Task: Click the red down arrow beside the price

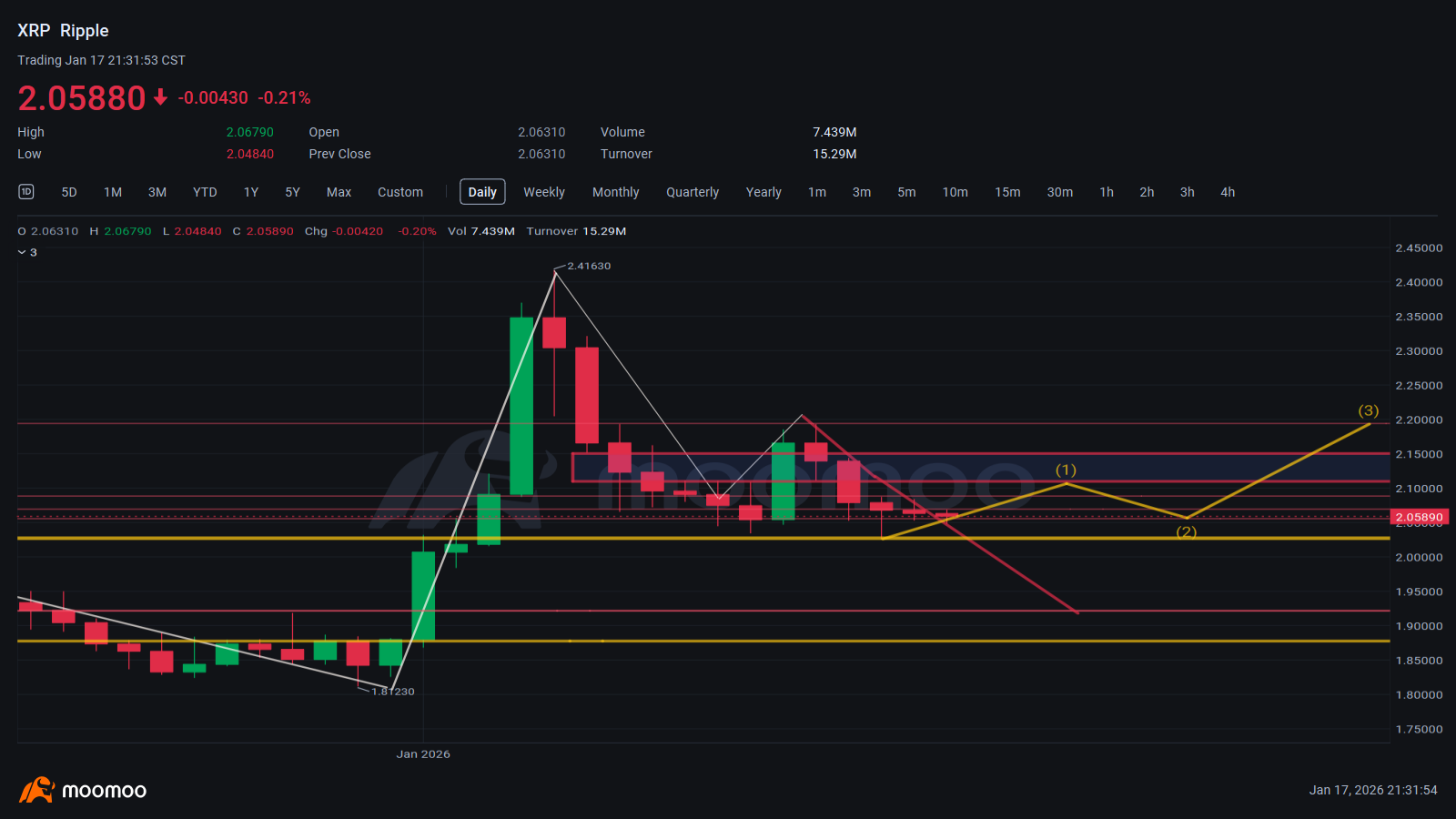Action: pyautogui.click(x=160, y=97)
